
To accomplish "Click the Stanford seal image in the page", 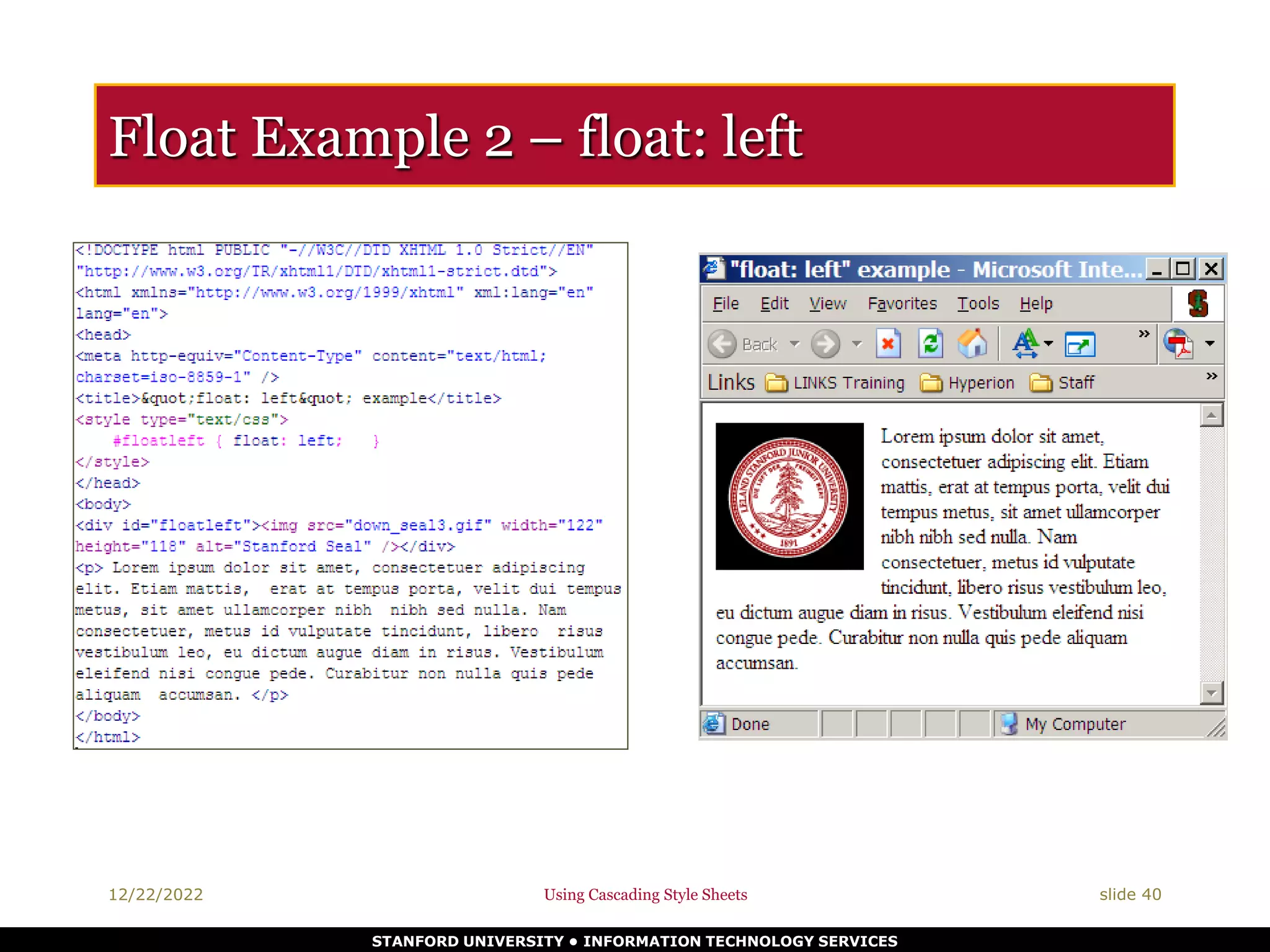I will pos(789,496).
